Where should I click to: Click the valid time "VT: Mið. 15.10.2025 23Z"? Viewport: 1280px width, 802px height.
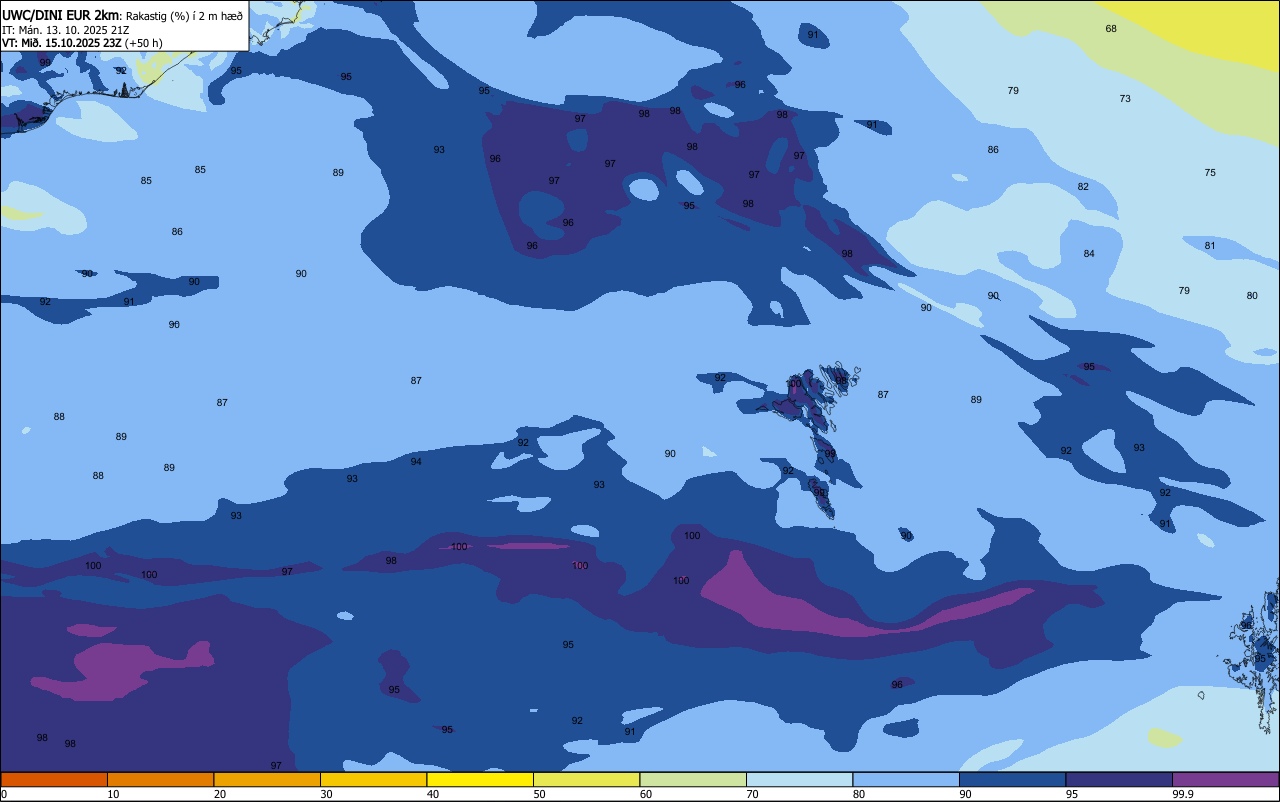pyautogui.click(x=62, y=43)
